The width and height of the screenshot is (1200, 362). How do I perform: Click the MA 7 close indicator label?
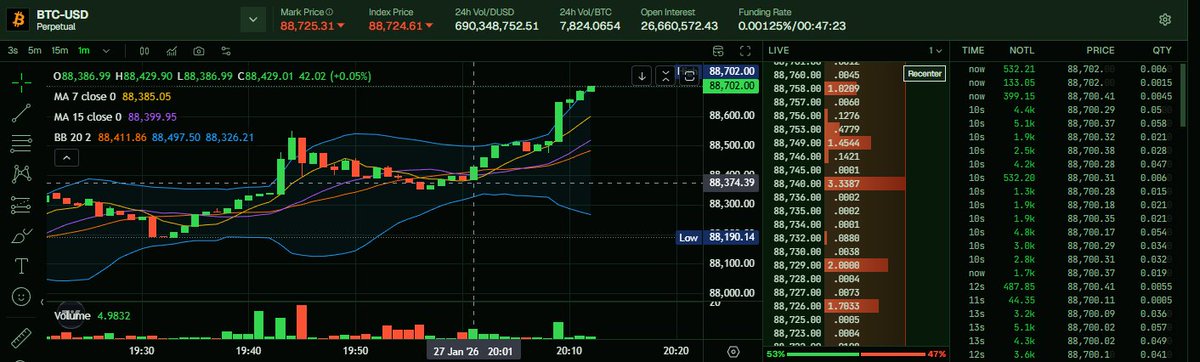86,97
